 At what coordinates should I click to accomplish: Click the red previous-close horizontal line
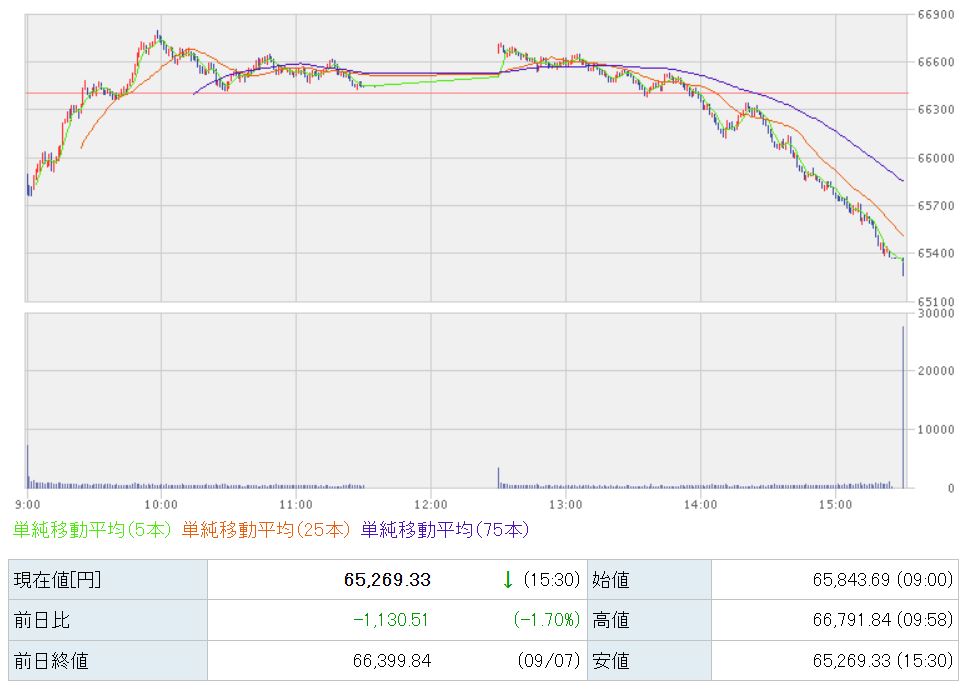pos(467,93)
